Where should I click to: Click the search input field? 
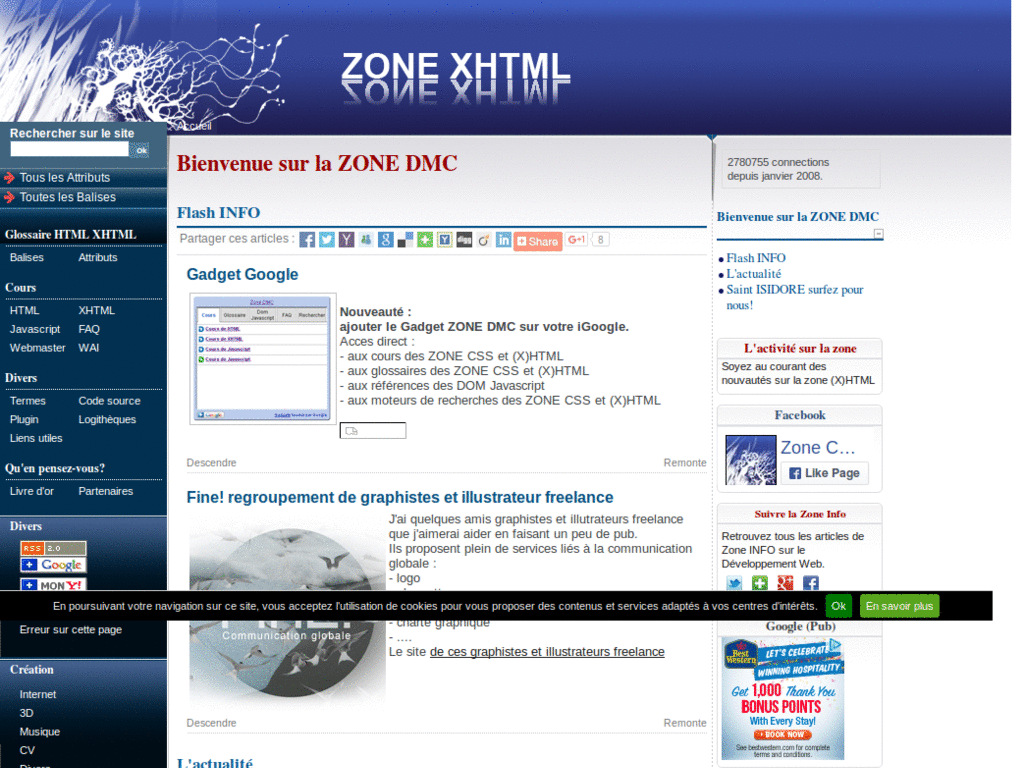69,150
